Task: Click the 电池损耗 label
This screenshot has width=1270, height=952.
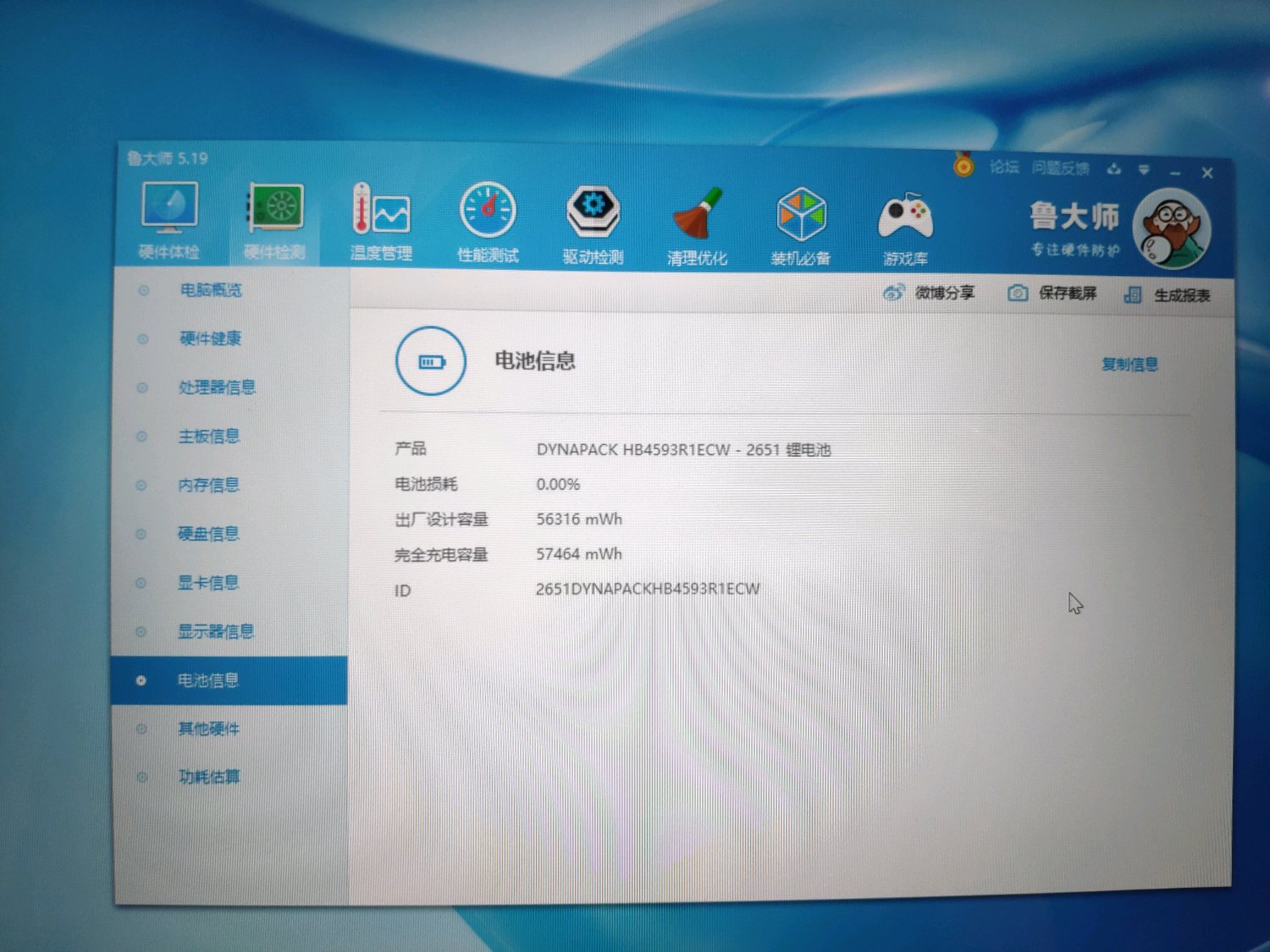Action: coord(426,484)
